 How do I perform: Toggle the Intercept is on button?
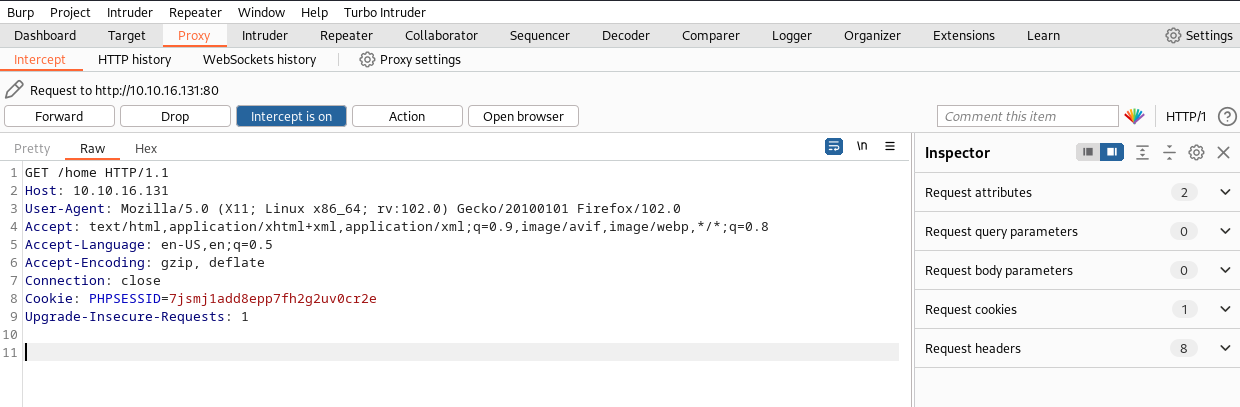click(x=291, y=116)
